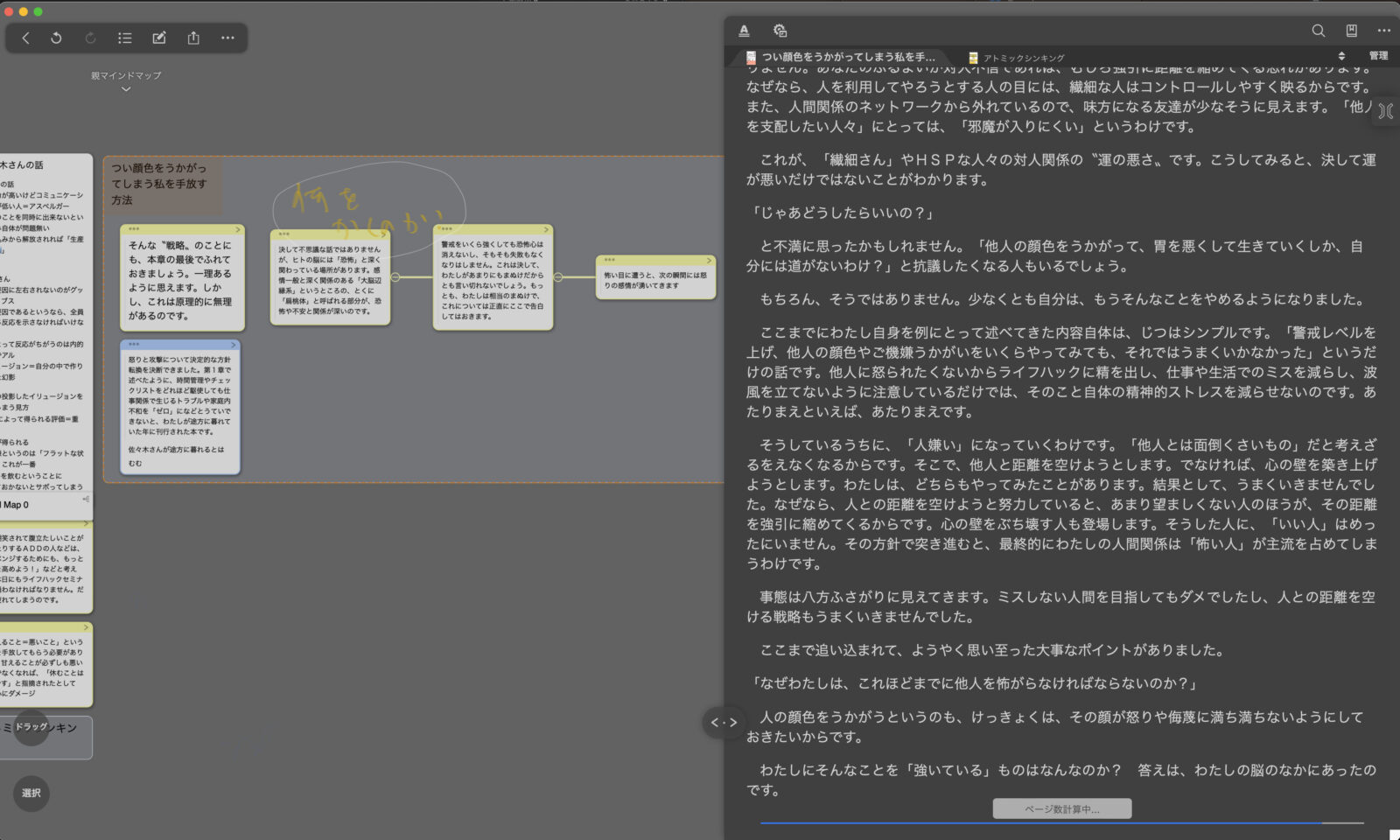The height and width of the screenshot is (840, 1400).
Task: Select the blue note card about 怒りと攻撃
Action: coord(179,409)
